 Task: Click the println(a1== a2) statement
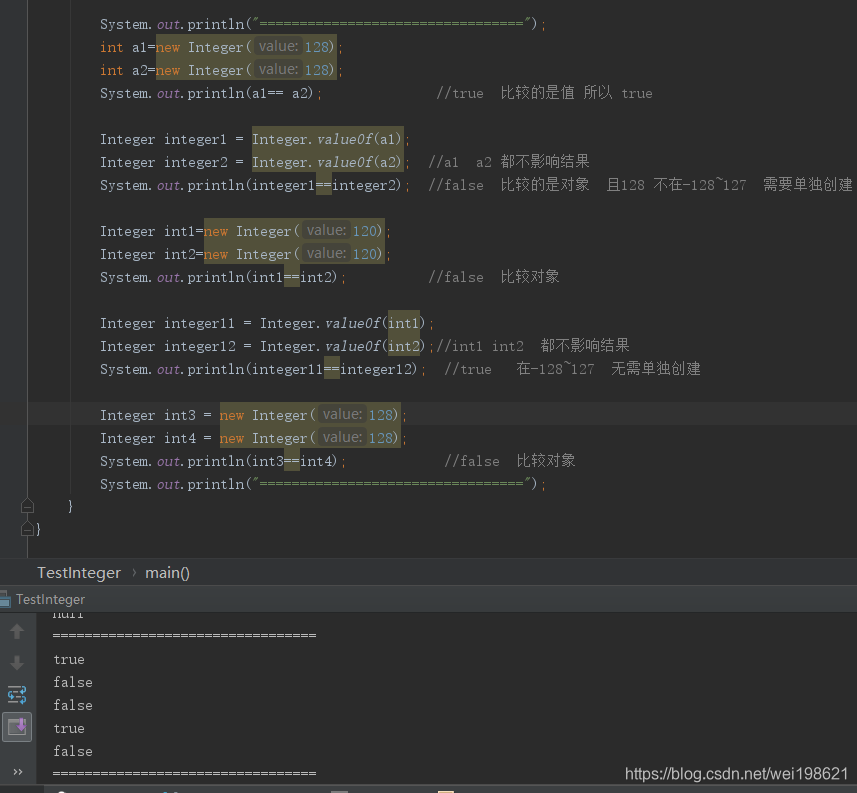point(210,93)
